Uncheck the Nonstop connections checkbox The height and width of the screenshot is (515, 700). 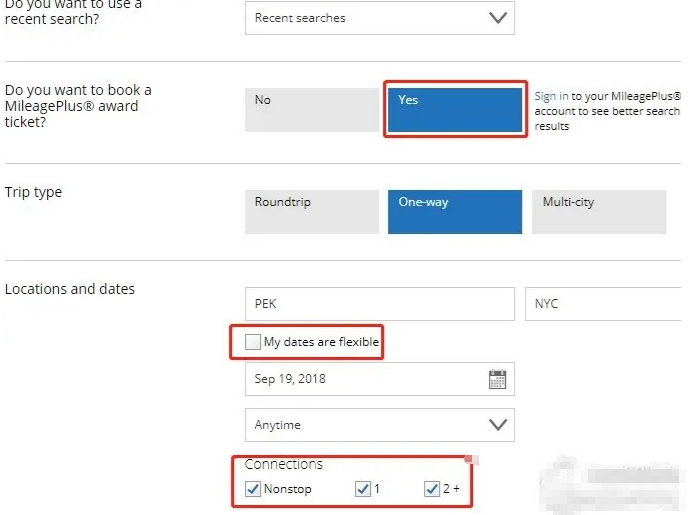point(253,489)
